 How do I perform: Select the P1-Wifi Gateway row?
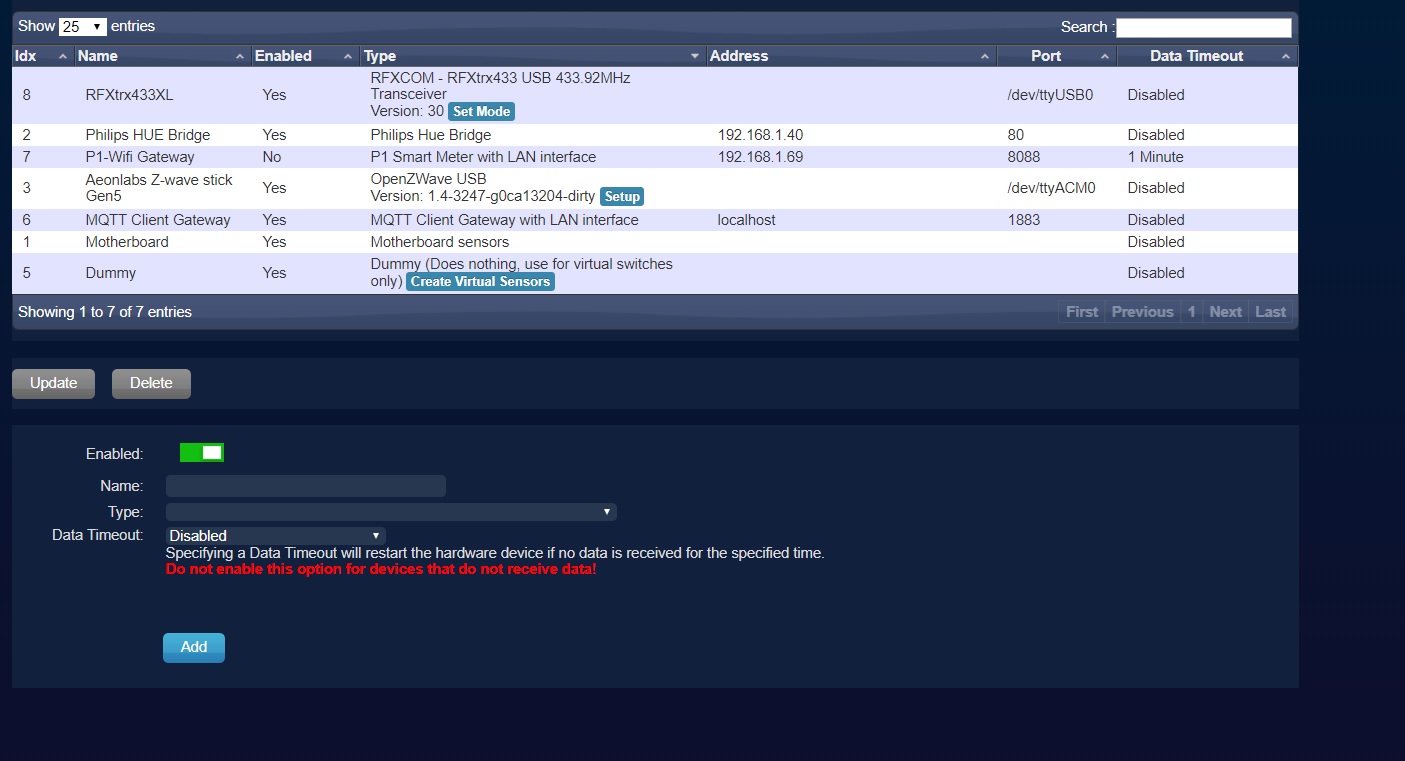click(x=655, y=157)
